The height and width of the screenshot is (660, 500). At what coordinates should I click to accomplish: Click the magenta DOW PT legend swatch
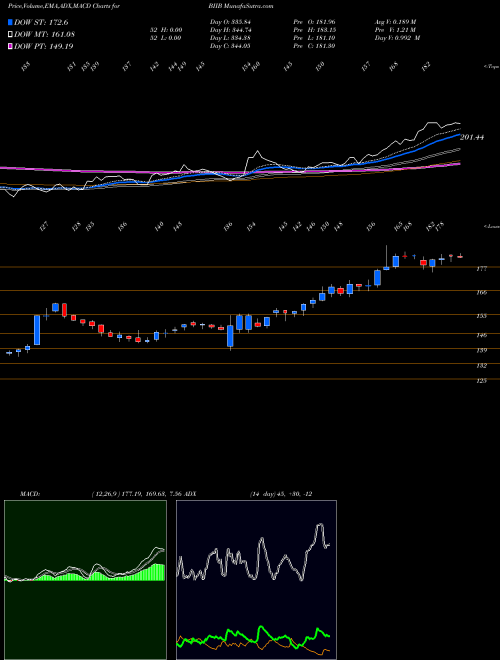(11, 46)
